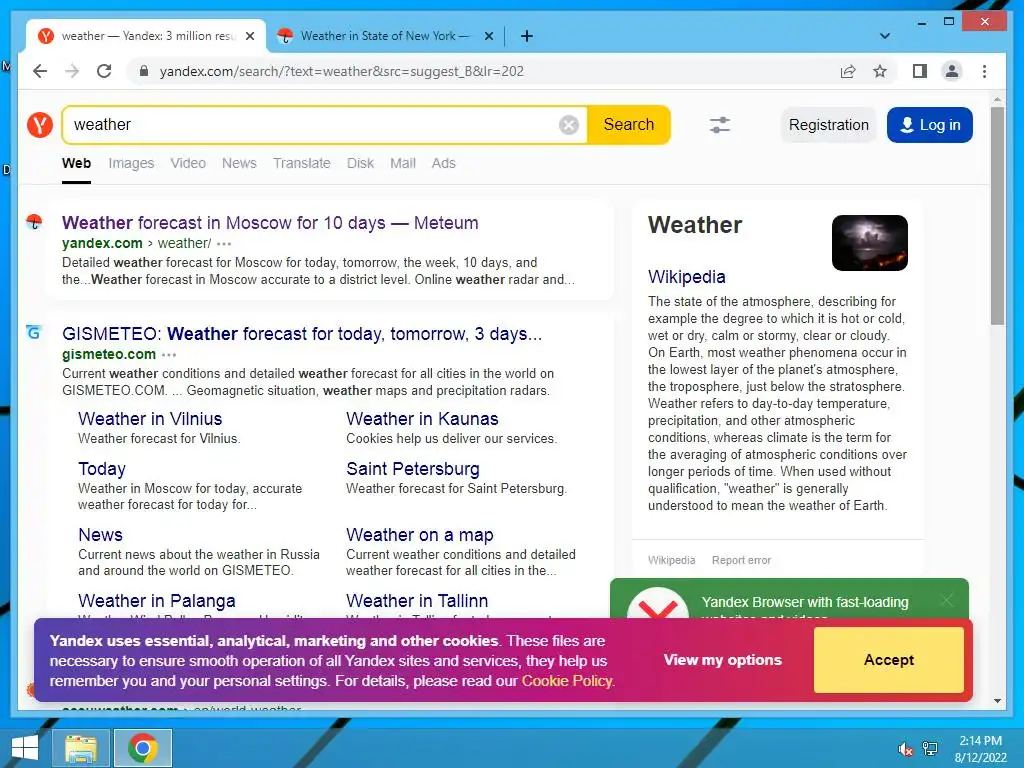Open the Wikipedia heading link
The height and width of the screenshot is (768, 1024).
tap(686, 277)
